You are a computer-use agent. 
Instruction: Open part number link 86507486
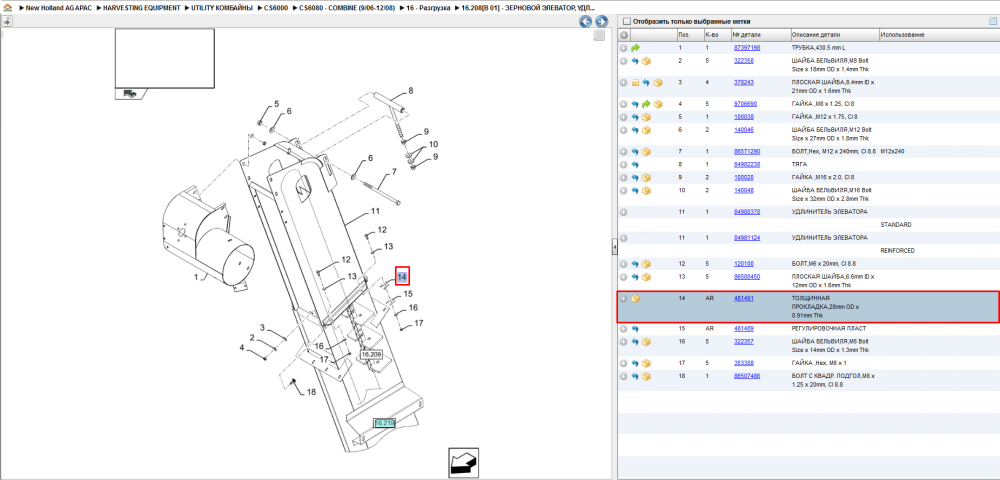(x=746, y=376)
